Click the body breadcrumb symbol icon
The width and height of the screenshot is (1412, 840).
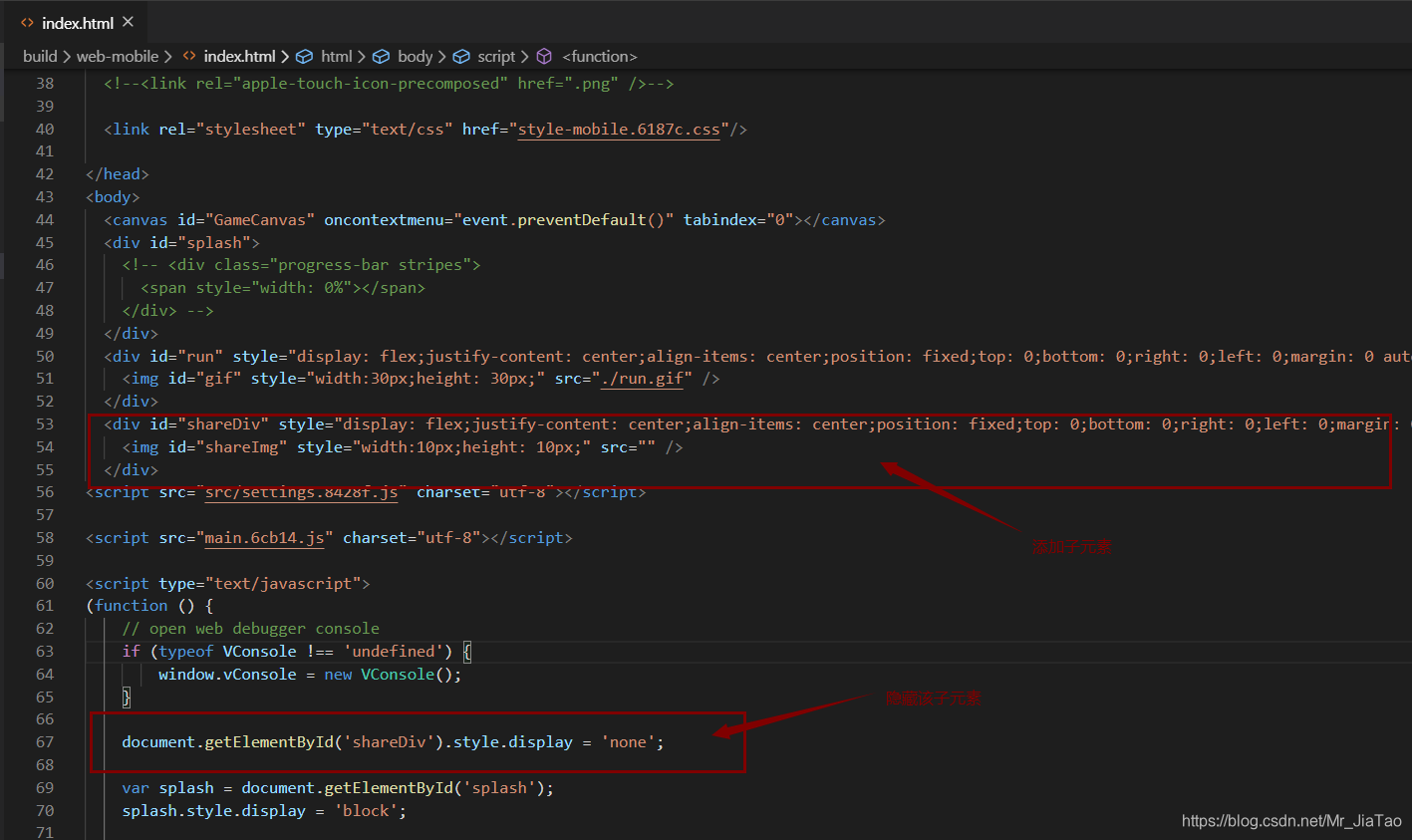click(x=382, y=57)
